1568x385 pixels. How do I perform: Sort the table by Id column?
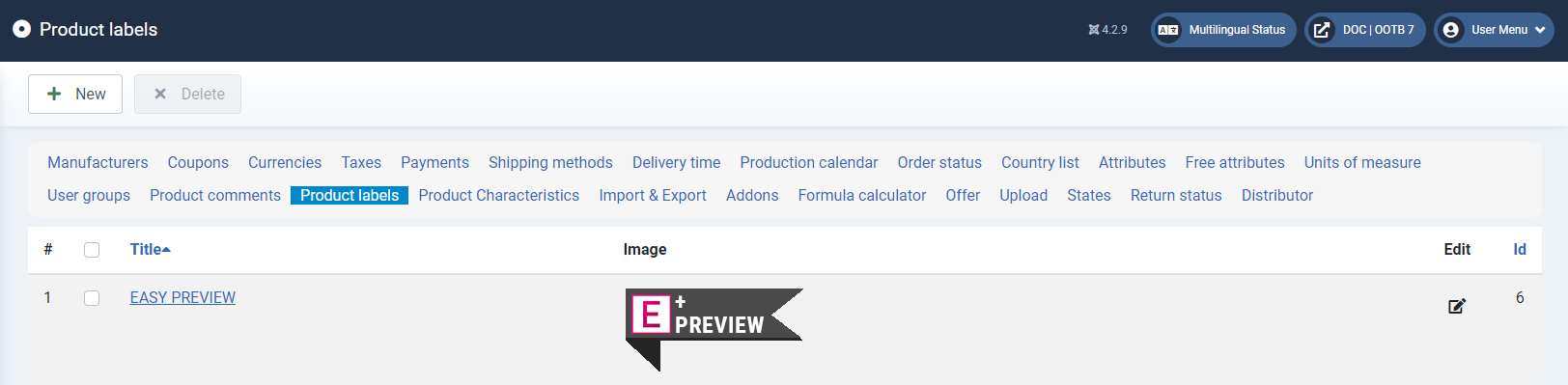point(1520,249)
